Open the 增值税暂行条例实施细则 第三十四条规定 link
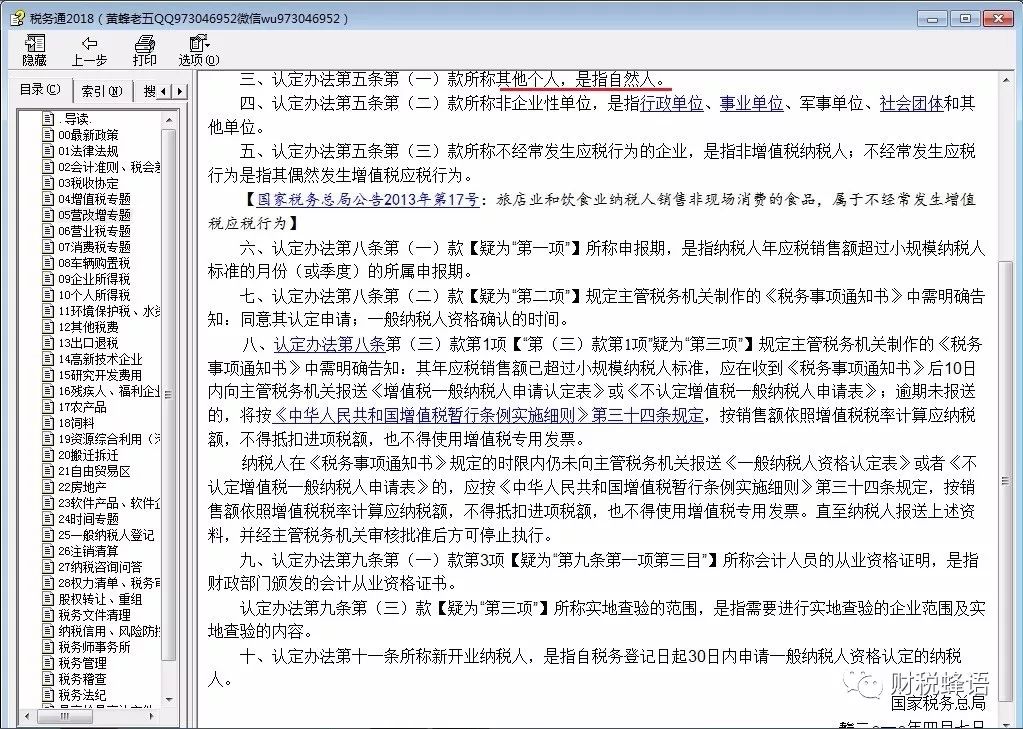Viewport: 1023px width, 729px height. 489,416
